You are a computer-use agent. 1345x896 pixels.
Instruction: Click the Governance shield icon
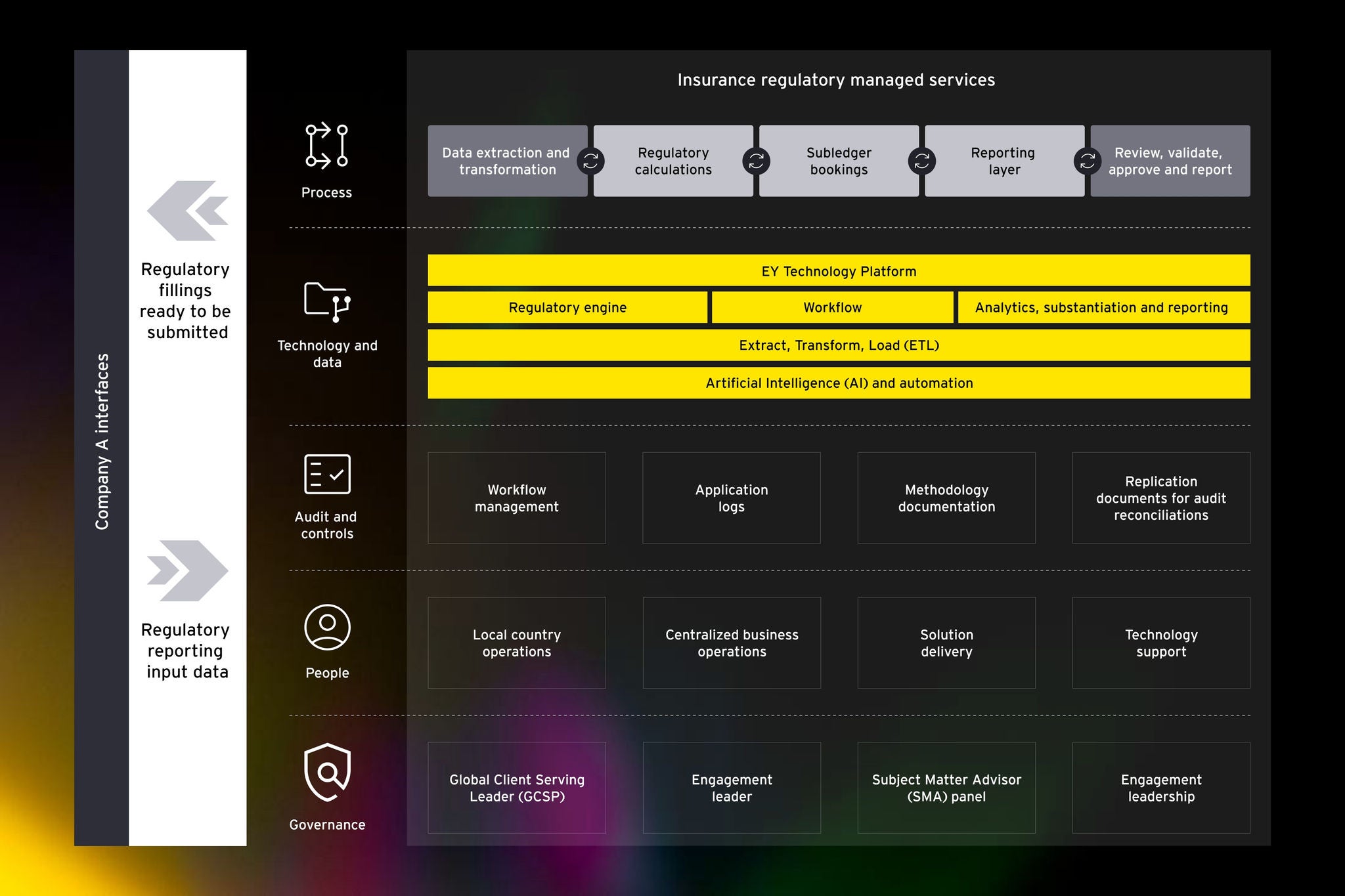pyautogui.click(x=327, y=773)
